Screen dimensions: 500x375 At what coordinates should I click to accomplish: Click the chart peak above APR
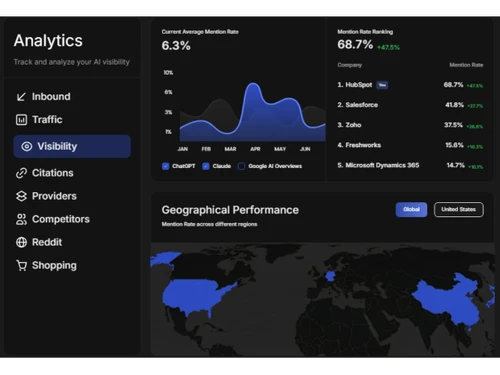click(253, 84)
